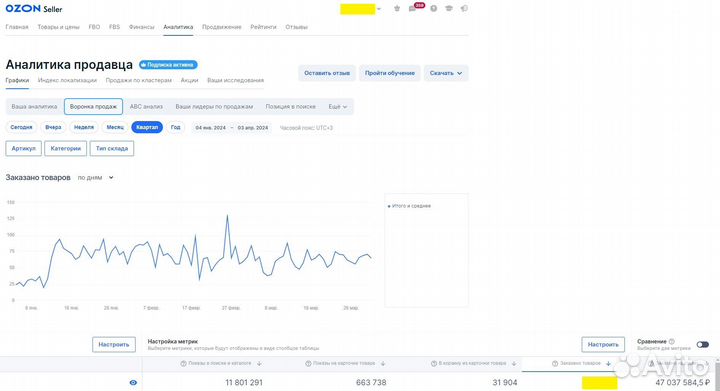Sort by Показы в поиске и каталоге arrow

coord(259,363)
